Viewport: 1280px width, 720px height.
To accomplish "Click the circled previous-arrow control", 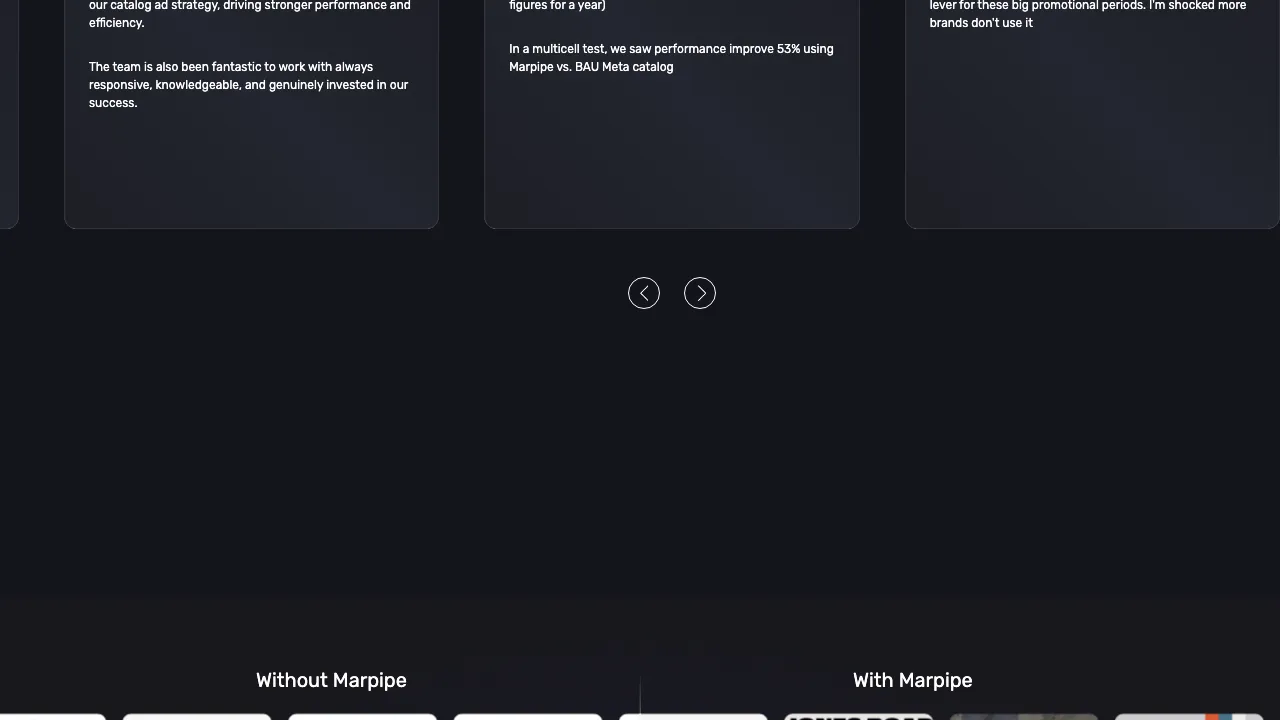I will (x=643, y=292).
